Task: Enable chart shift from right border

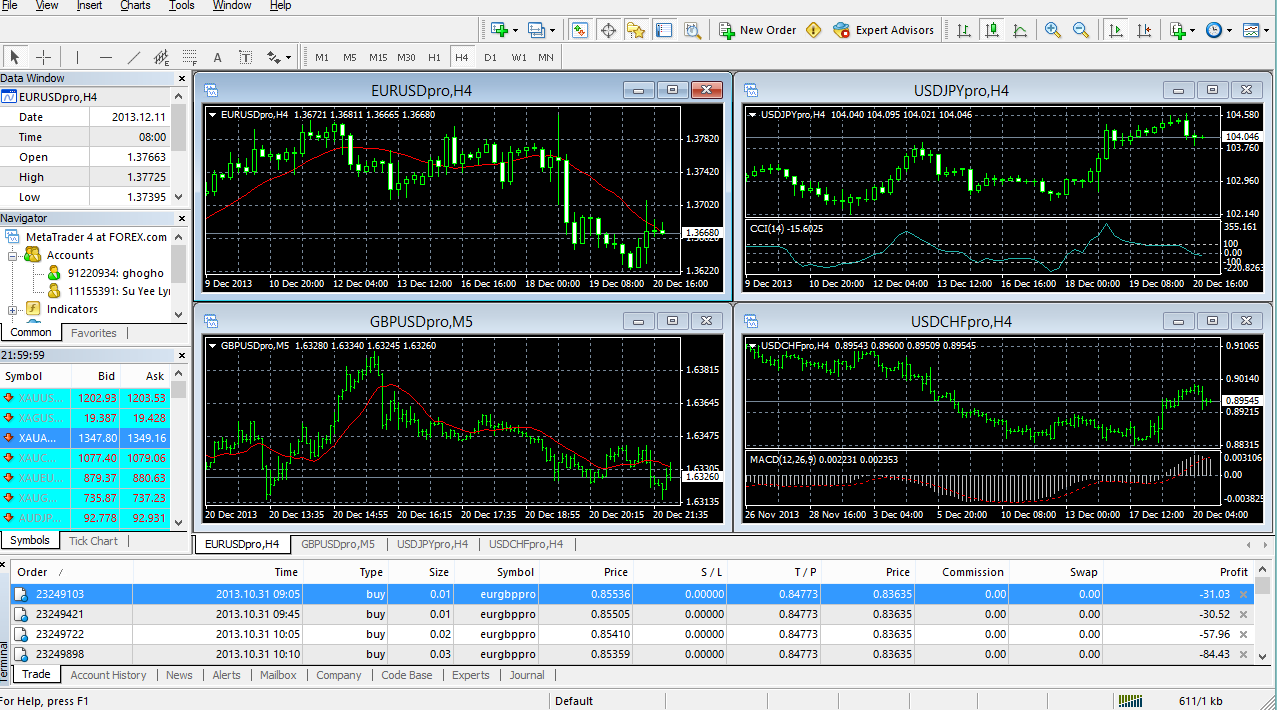Action: point(1143,30)
